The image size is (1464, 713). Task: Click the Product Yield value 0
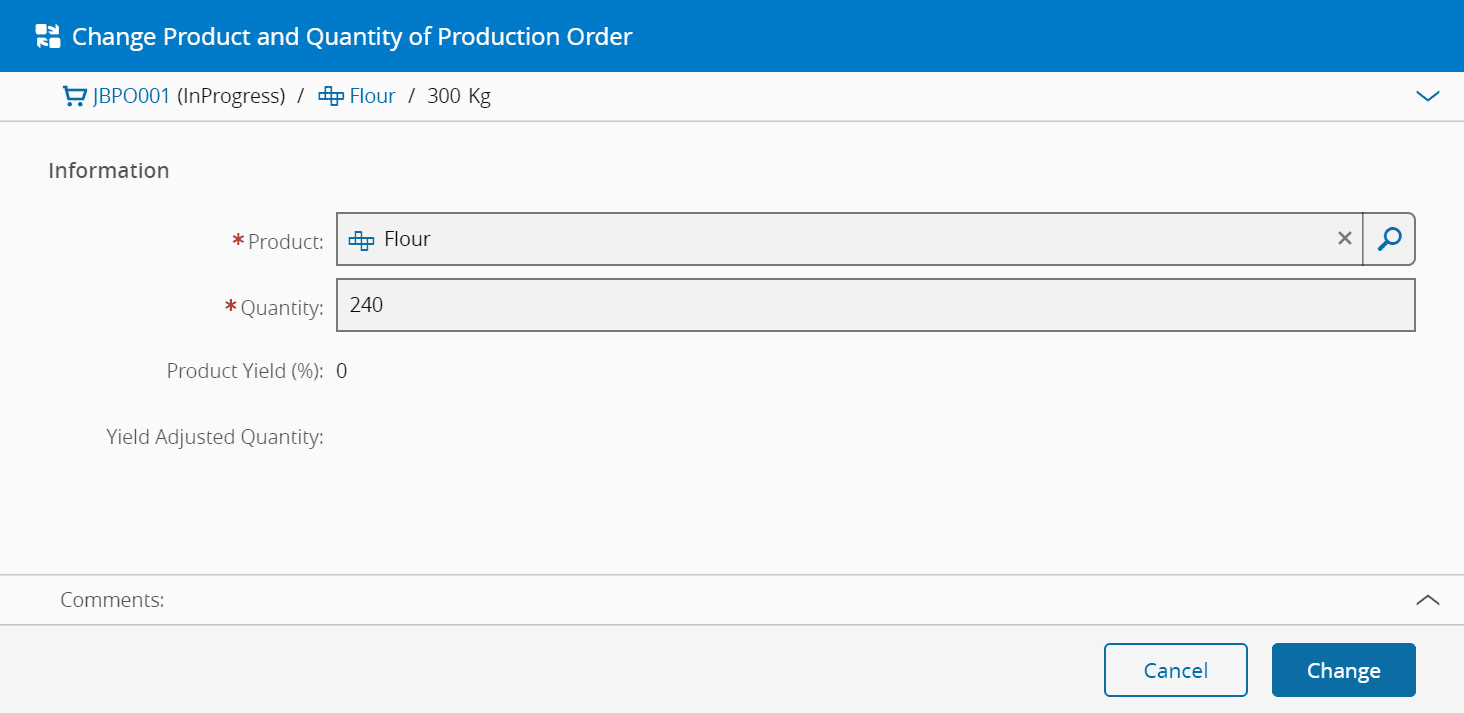pos(342,371)
